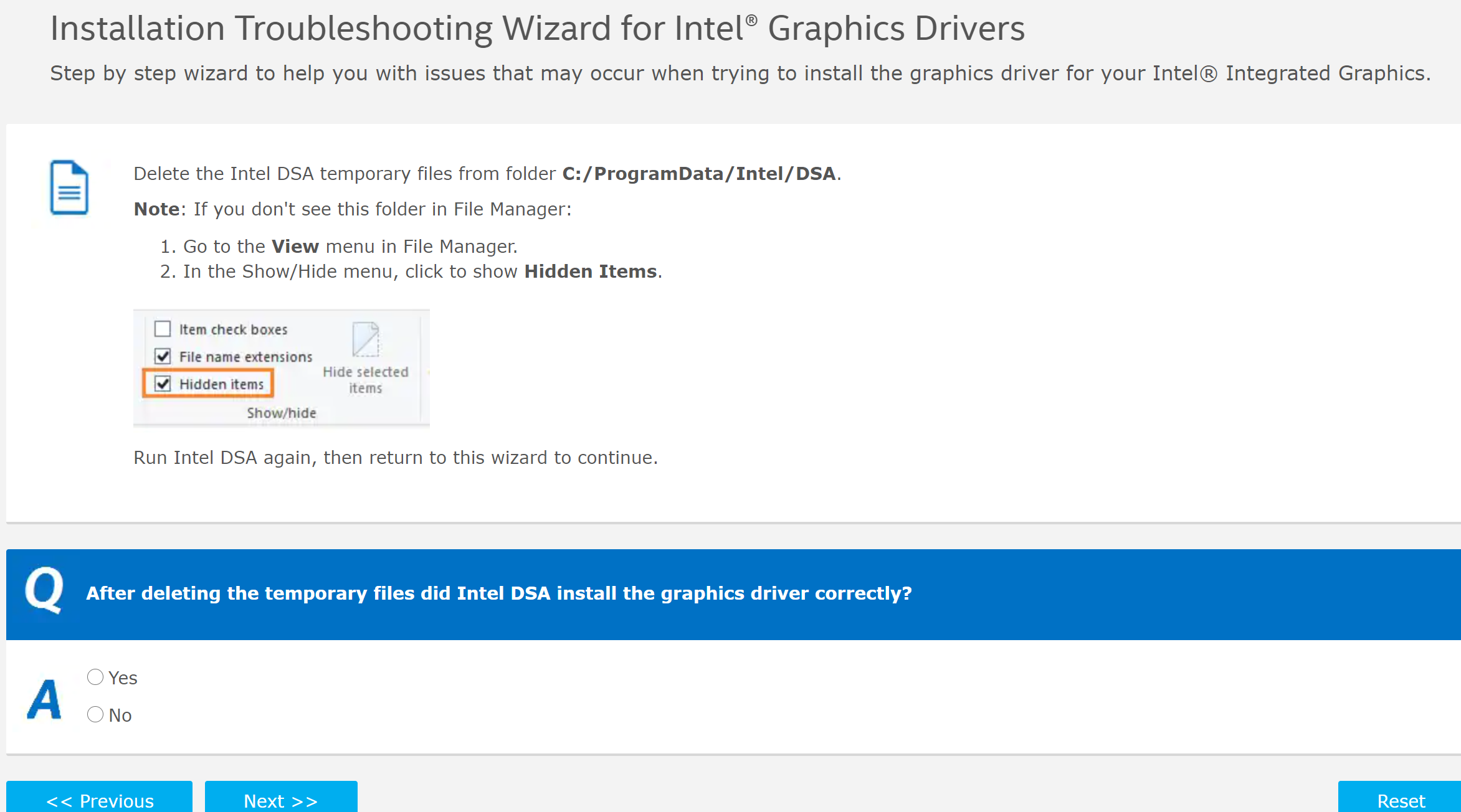Click 'Run Intel DSA again' instruction text
Viewport: 1461px width, 812px height.
point(396,458)
